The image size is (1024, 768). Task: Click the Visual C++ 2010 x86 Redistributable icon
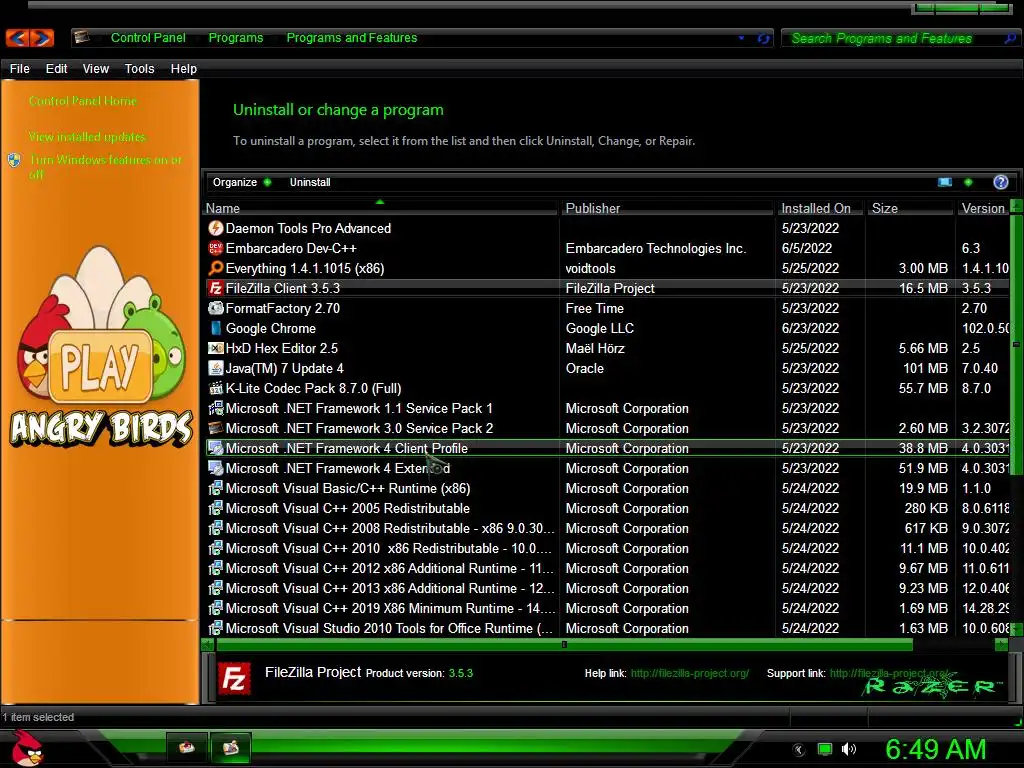pyautogui.click(x=216, y=549)
